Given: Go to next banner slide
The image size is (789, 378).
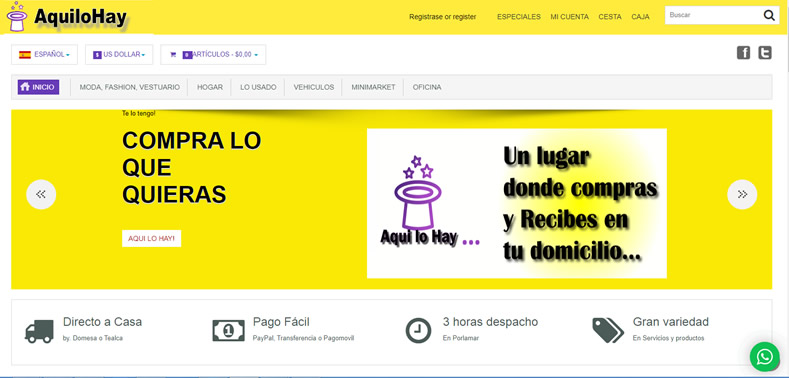Looking at the screenshot, I should pyautogui.click(x=742, y=194).
